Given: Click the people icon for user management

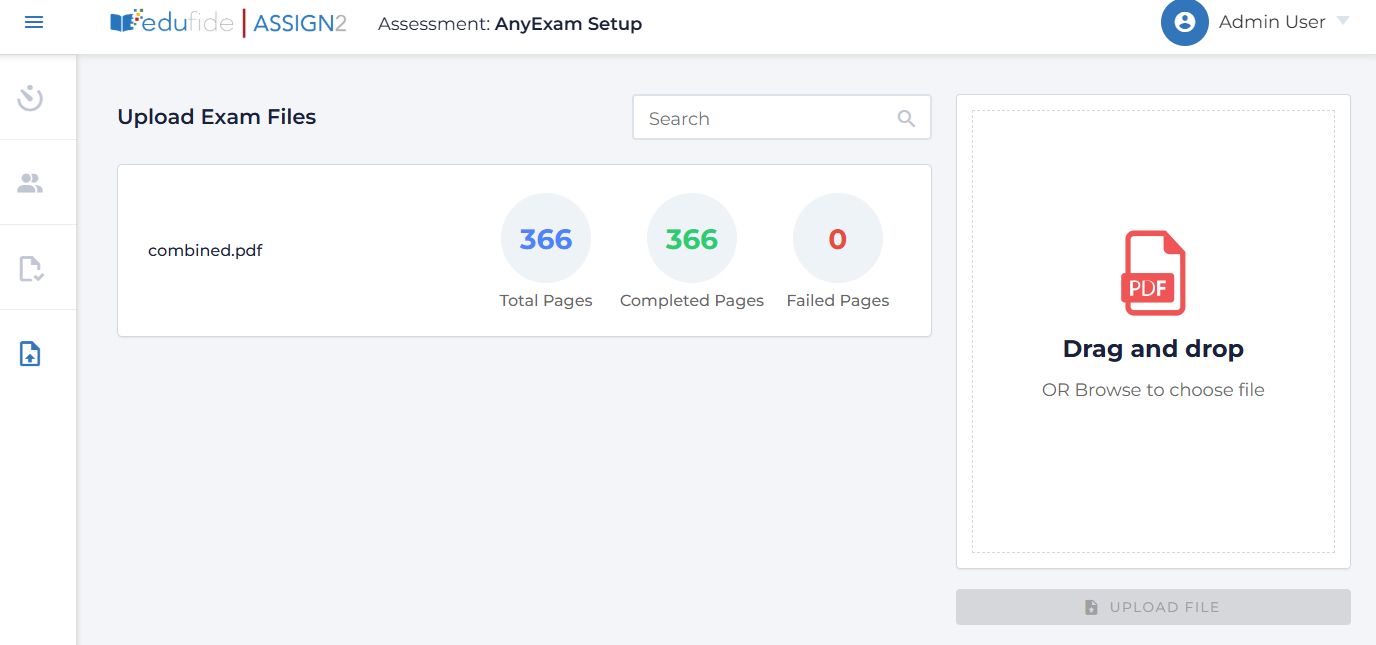Looking at the screenshot, I should point(29,182).
